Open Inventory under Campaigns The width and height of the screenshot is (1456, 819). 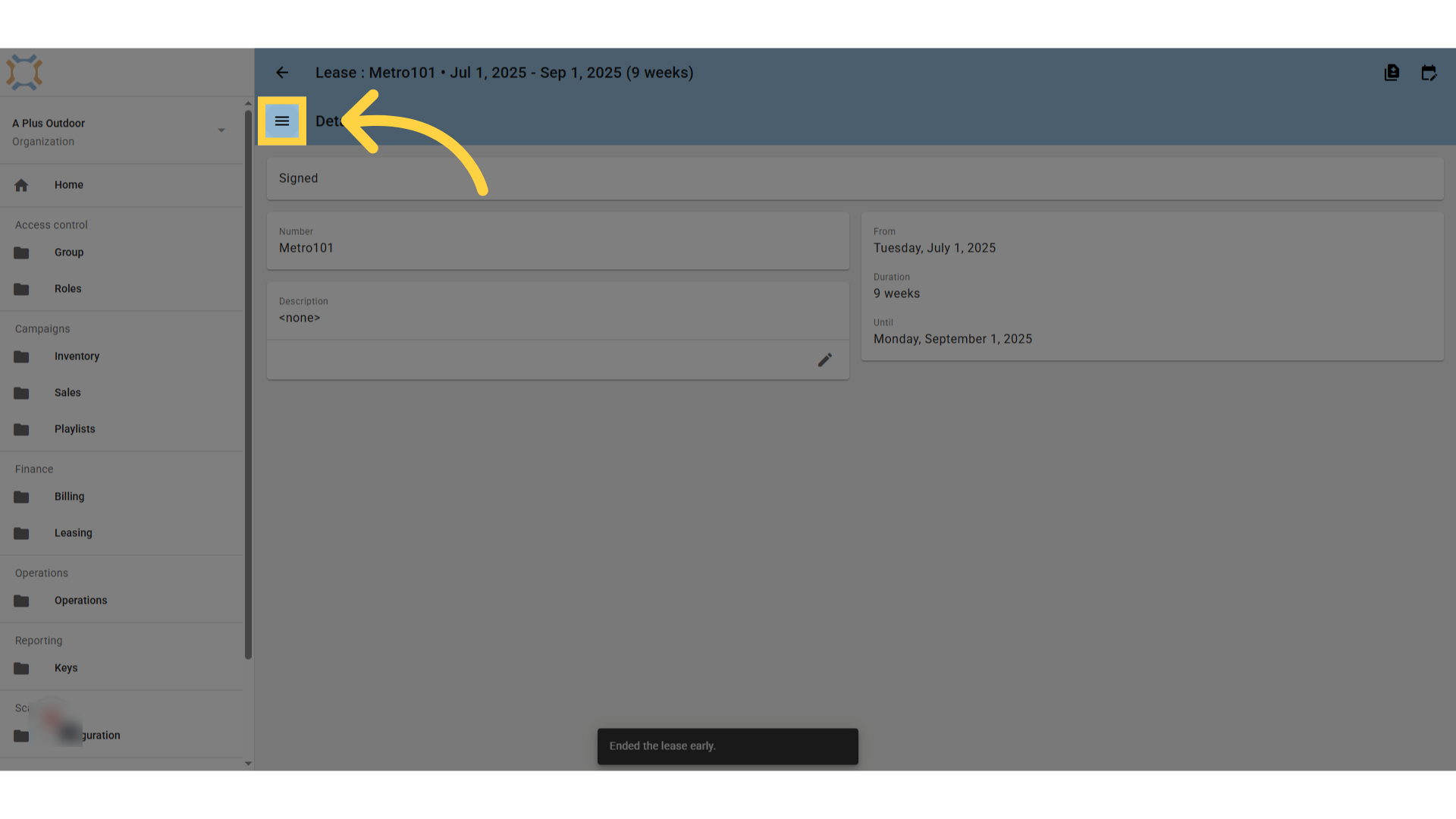[x=121, y=356]
